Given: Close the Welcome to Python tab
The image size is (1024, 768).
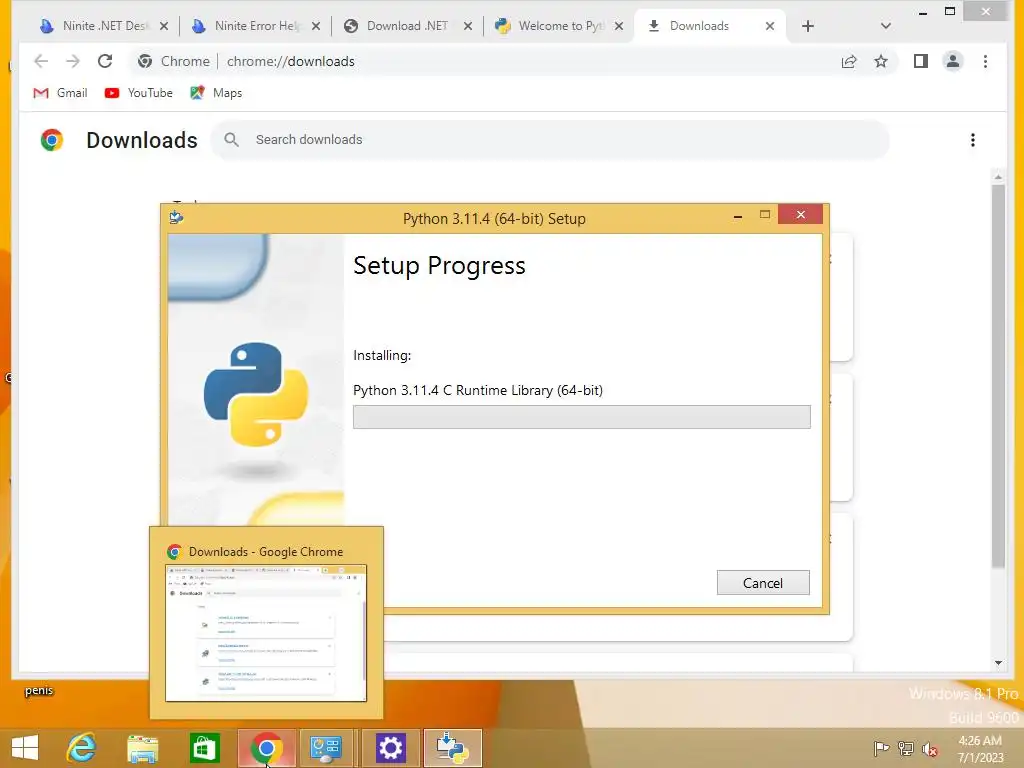Looking at the screenshot, I should tap(619, 26).
